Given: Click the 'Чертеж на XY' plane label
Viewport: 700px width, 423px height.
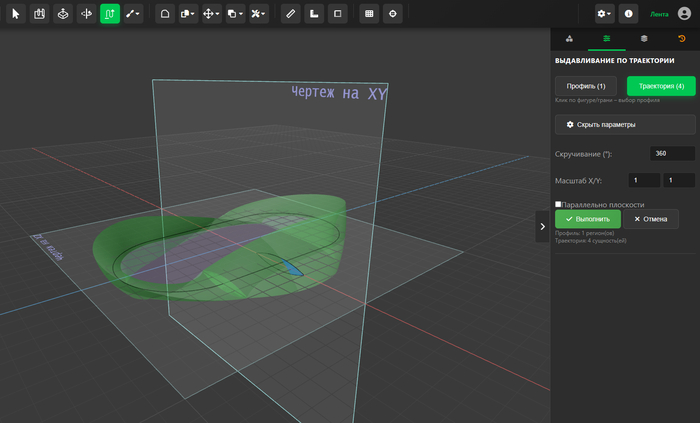Looking at the screenshot, I should (x=338, y=92).
